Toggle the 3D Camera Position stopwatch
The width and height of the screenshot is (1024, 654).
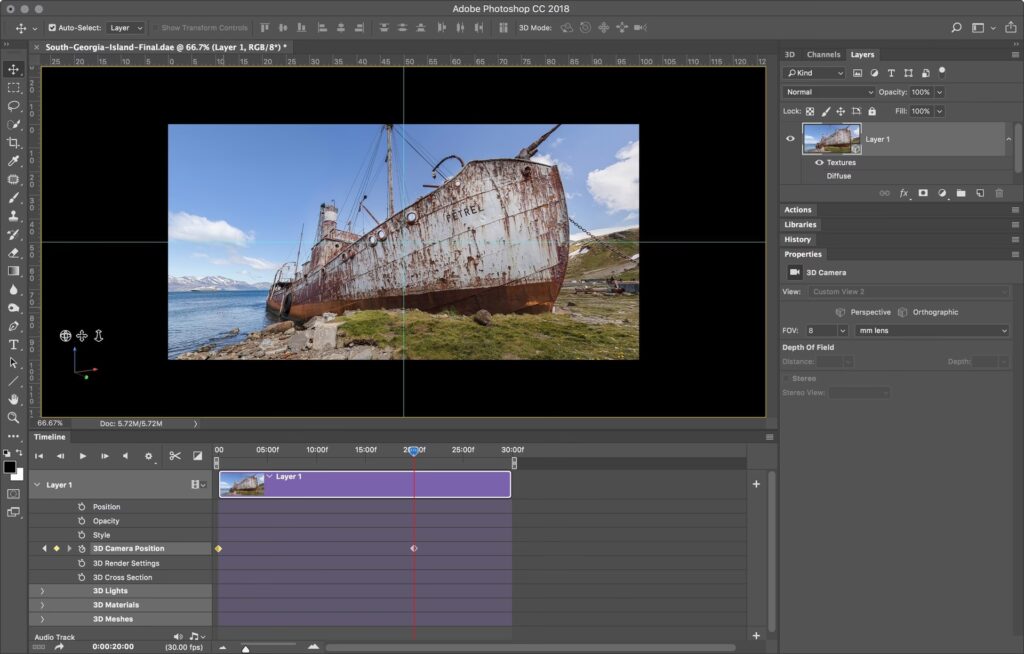click(x=82, y=549)
